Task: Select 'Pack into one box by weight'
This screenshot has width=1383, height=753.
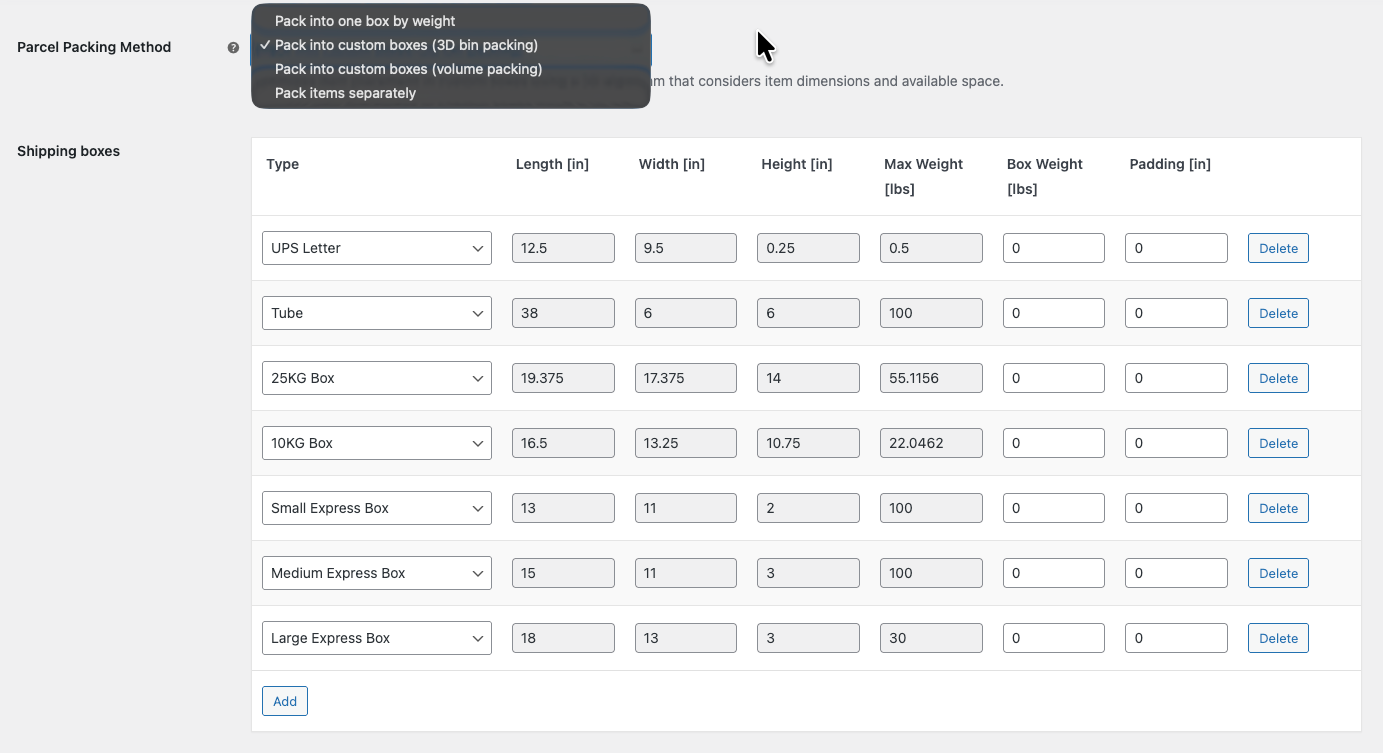Action: pyautogui.click(x=365, y=21)
